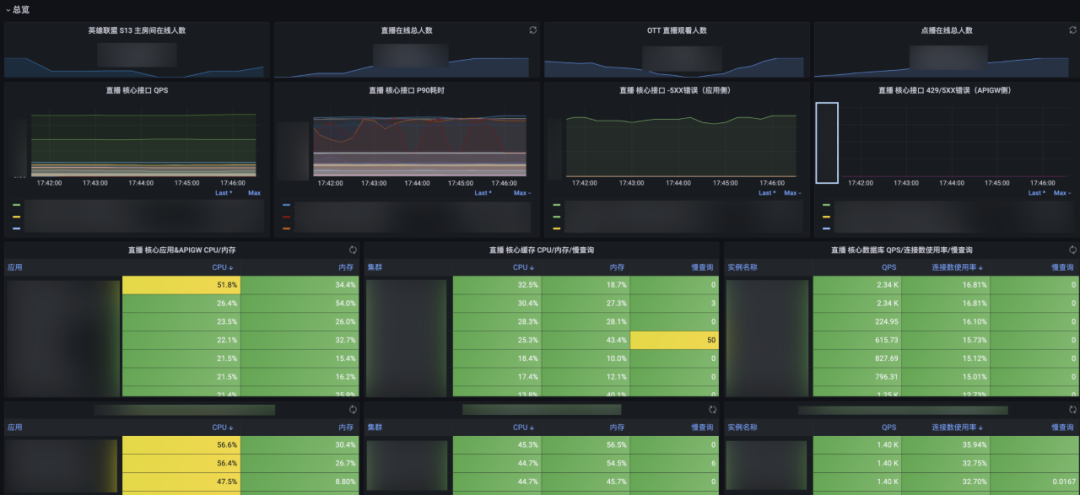Click refresh icon above the 35.94% 连接数使用率 table
The width and height of the screenshot is (1080, 495).
[x=1072, y=410]
